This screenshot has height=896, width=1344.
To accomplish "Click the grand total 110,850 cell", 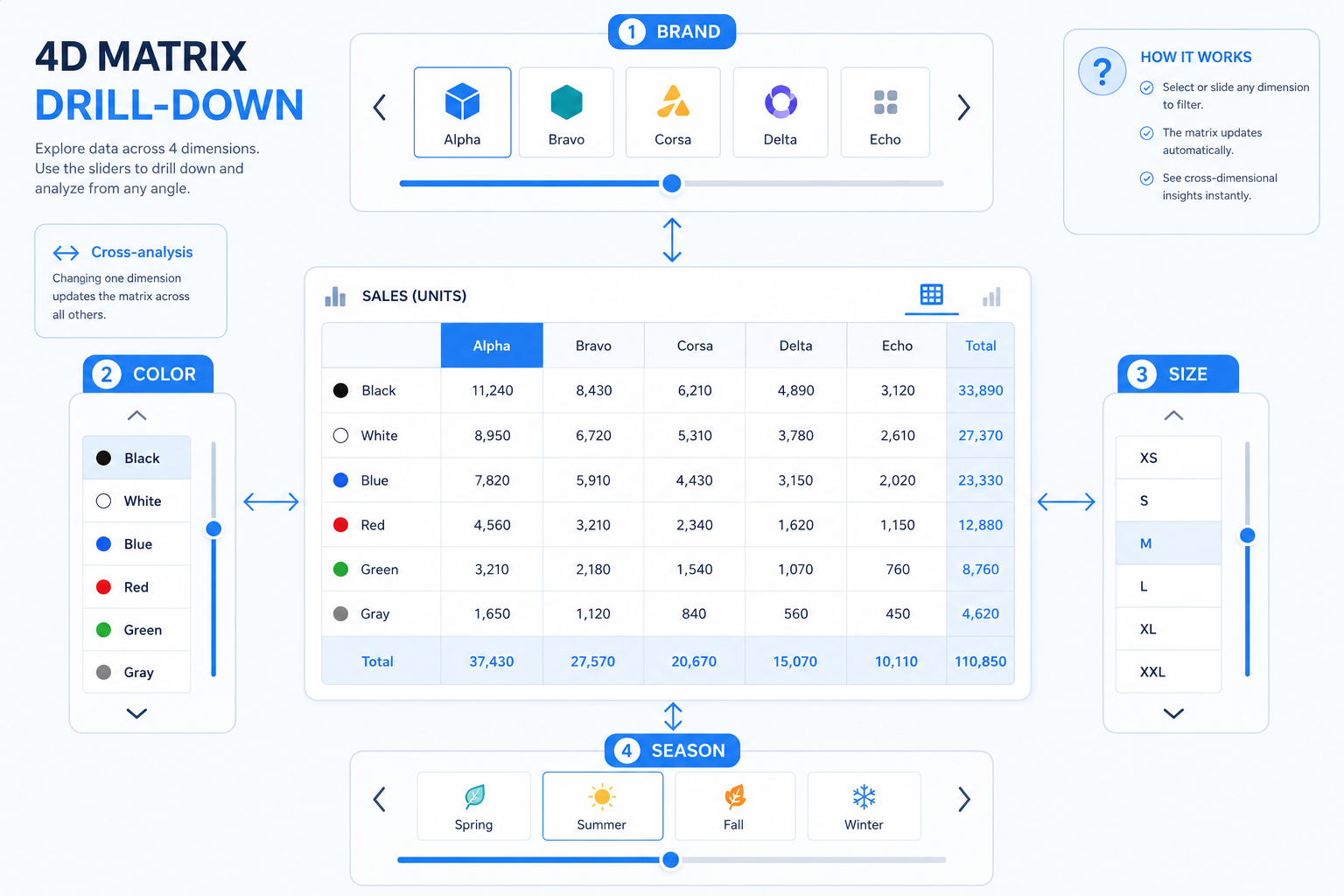I will pyautogui.click(x=980, y=661).
